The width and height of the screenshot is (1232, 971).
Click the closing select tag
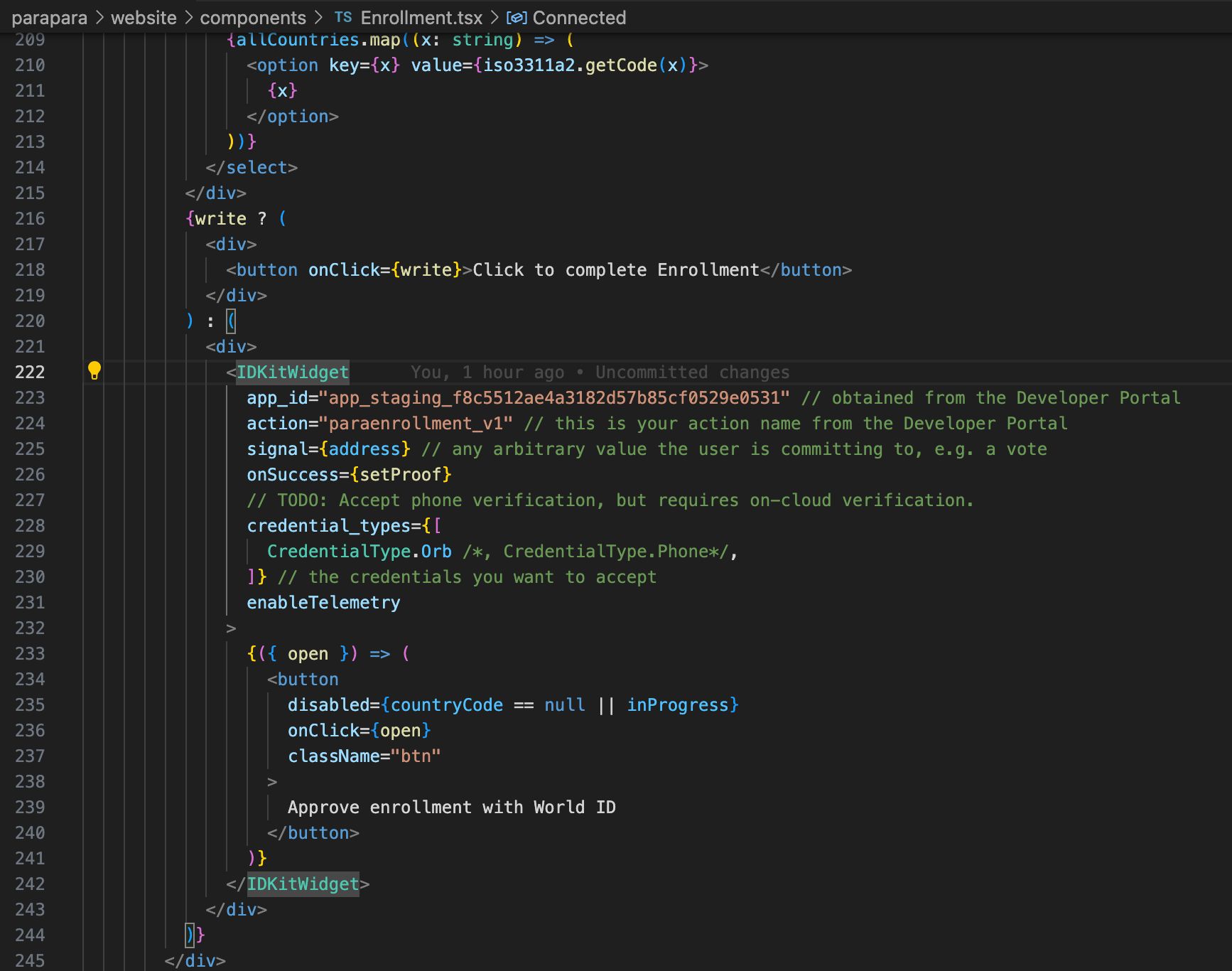coord(252,167)
